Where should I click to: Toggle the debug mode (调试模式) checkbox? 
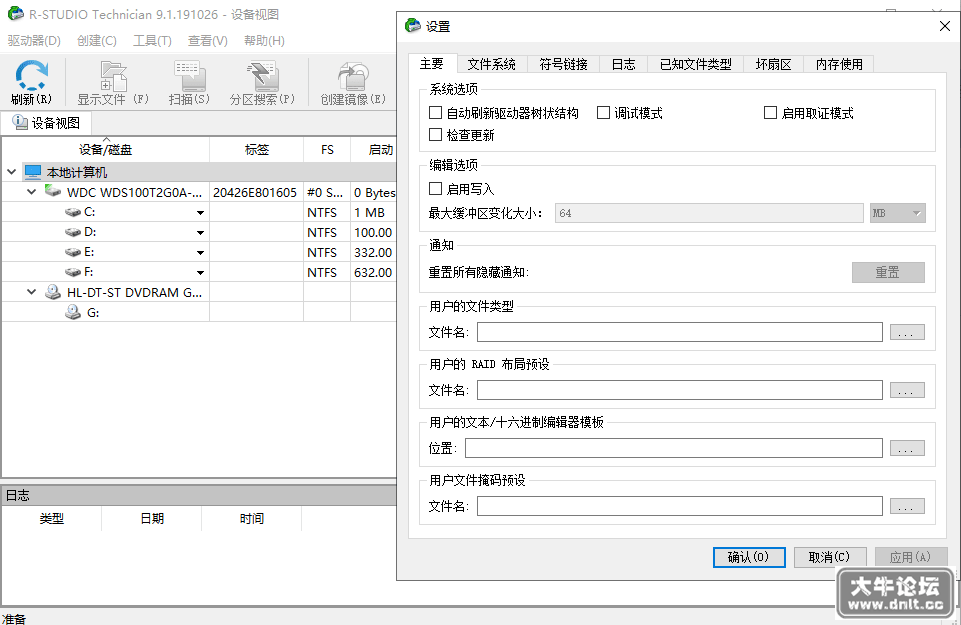click(604, 113)
